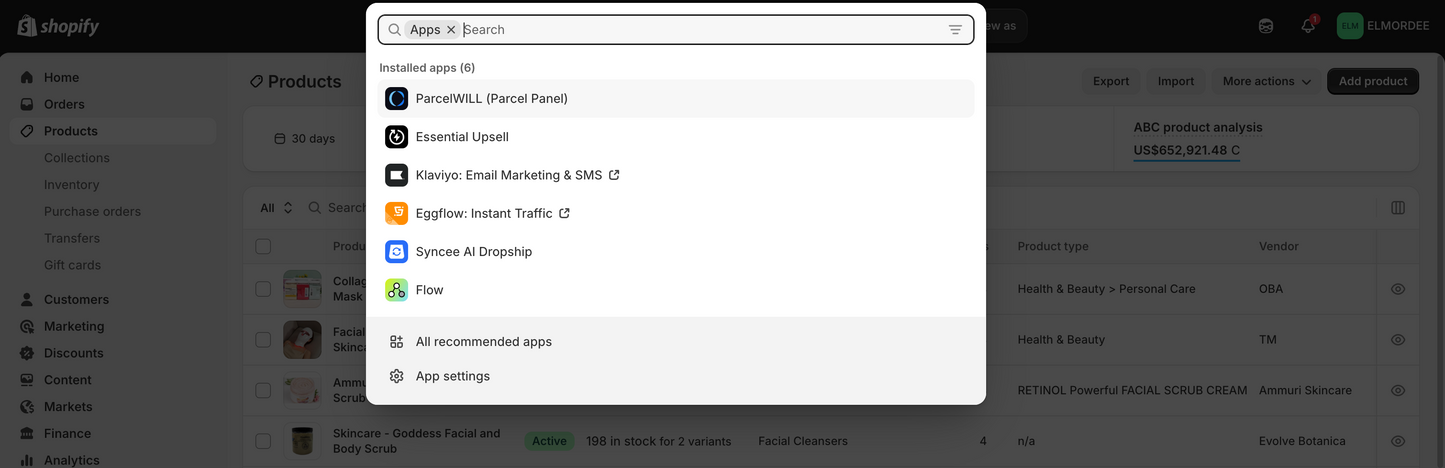
Task: Open the ParcelWILL (Parcel Panel) app icon
Action: pyautogui.click(x=397, y=98)
